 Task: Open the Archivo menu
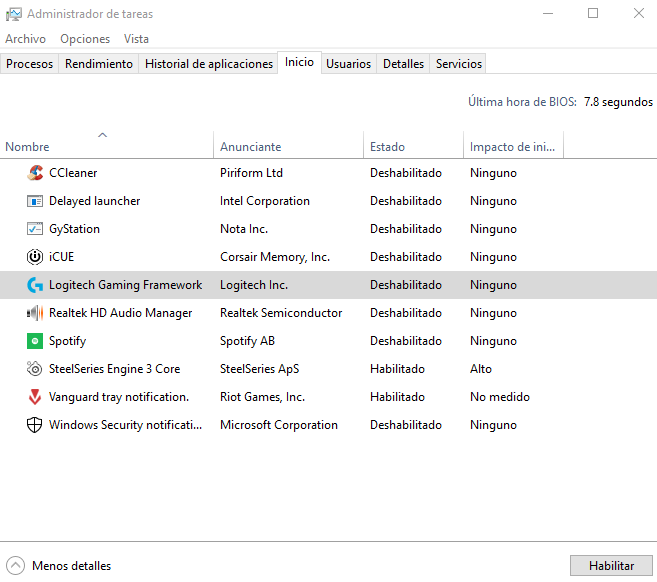point(26,39)
